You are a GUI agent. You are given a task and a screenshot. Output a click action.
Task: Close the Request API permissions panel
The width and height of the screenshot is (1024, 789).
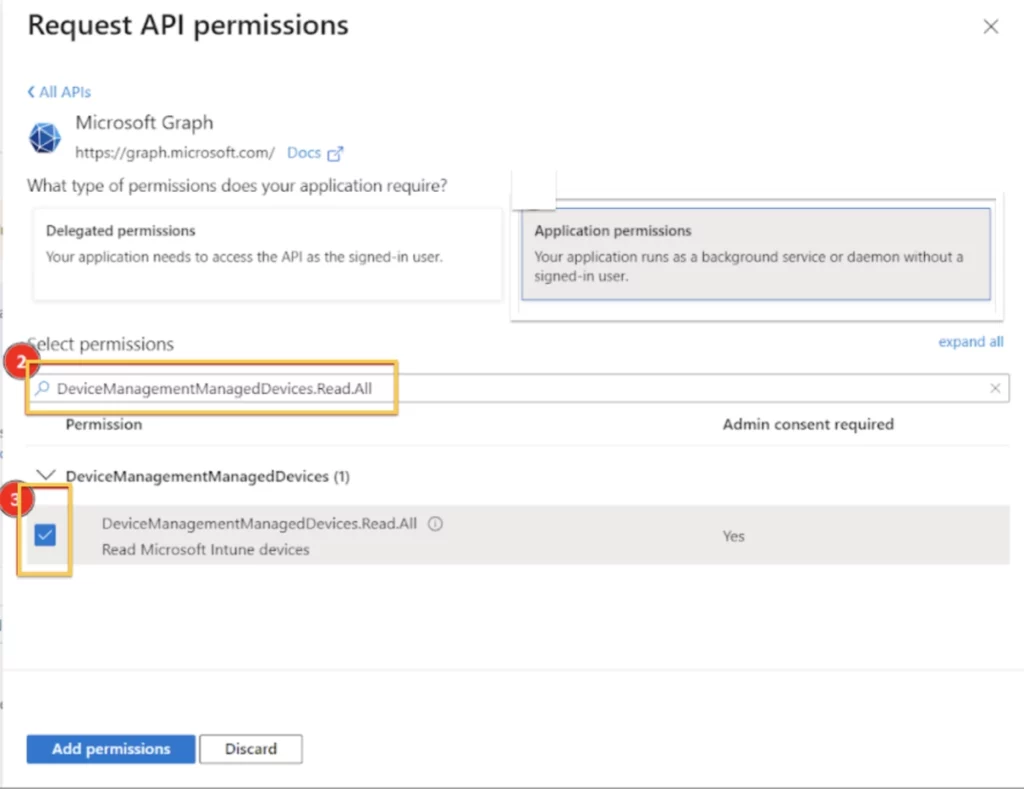(990, 27)
